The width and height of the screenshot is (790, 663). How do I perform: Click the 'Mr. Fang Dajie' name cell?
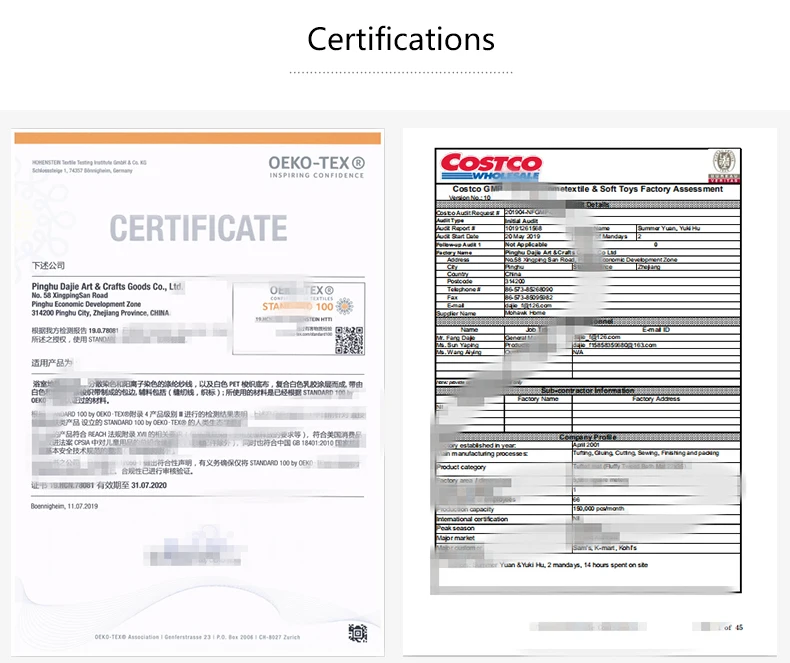tap(455, 338)
